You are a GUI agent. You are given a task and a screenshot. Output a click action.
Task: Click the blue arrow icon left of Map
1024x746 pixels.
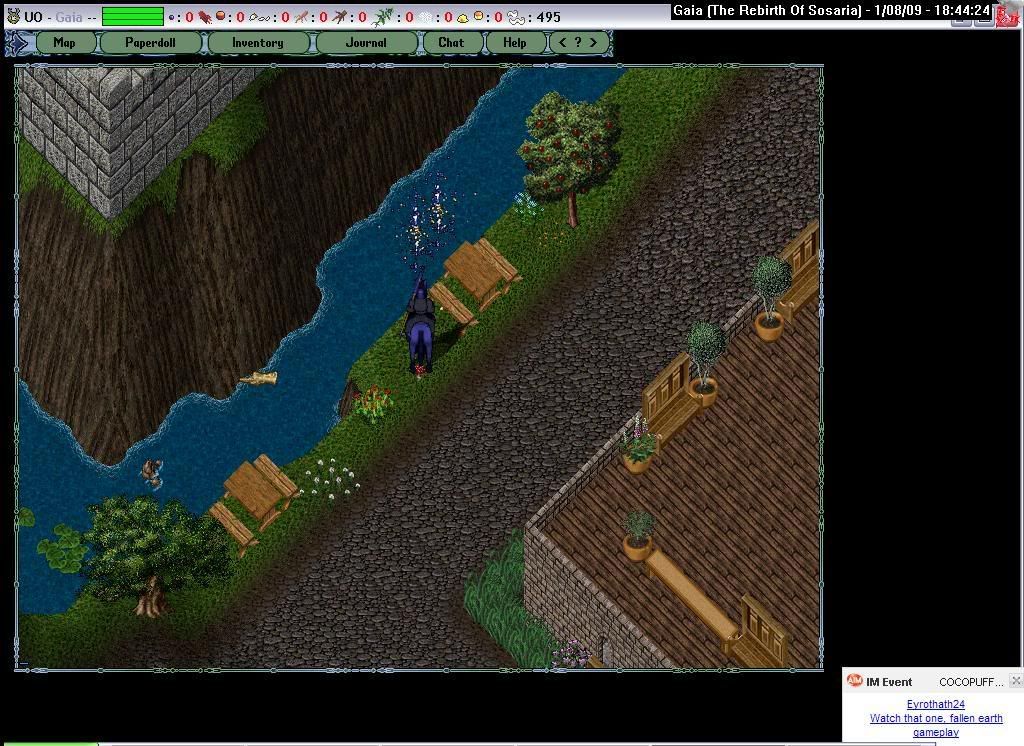click(18, 43)
